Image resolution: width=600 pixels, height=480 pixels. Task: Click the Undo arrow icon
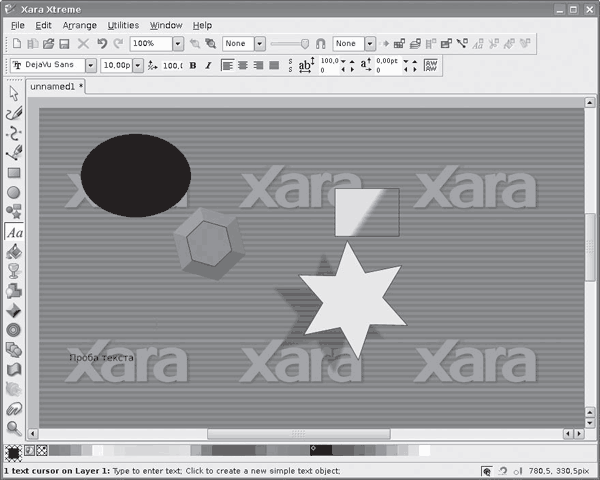[102, 44]
